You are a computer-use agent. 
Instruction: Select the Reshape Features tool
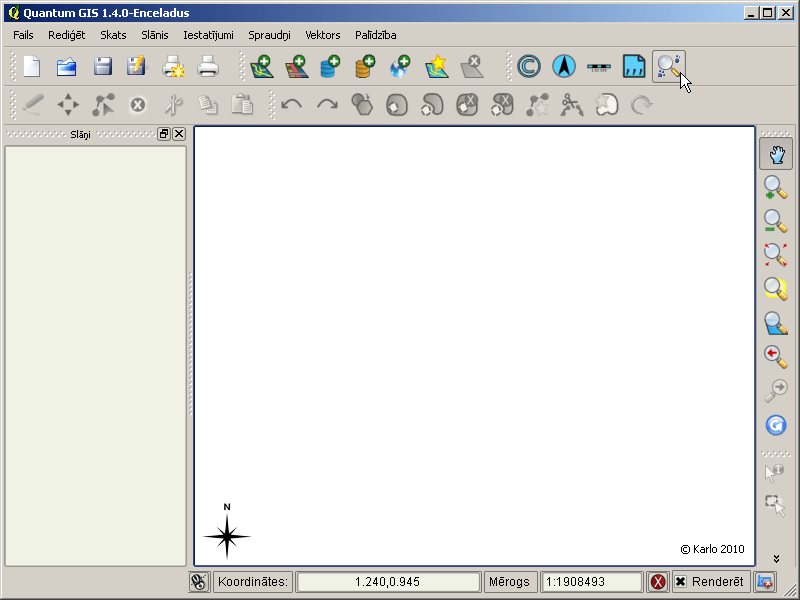[x=537, y=105]
